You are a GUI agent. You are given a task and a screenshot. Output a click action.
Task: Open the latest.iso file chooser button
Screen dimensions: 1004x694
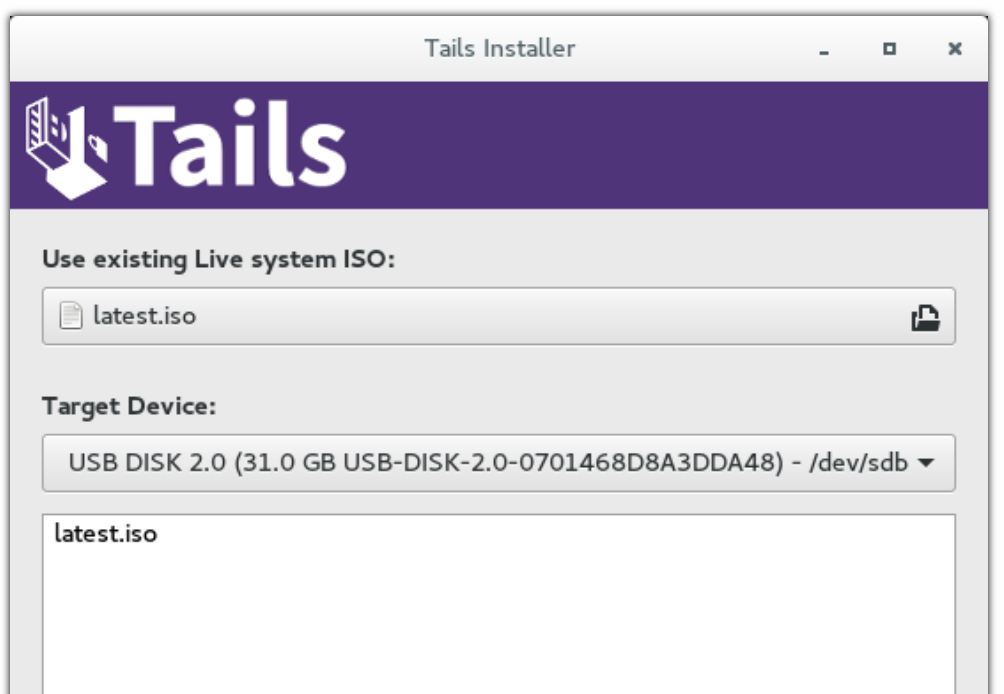499,316
